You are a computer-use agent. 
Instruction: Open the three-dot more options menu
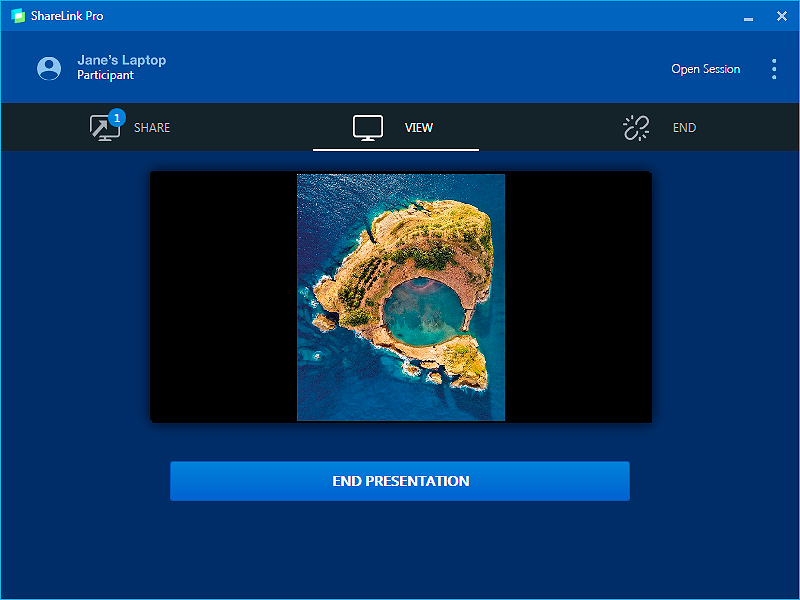(x=773, y=69)
